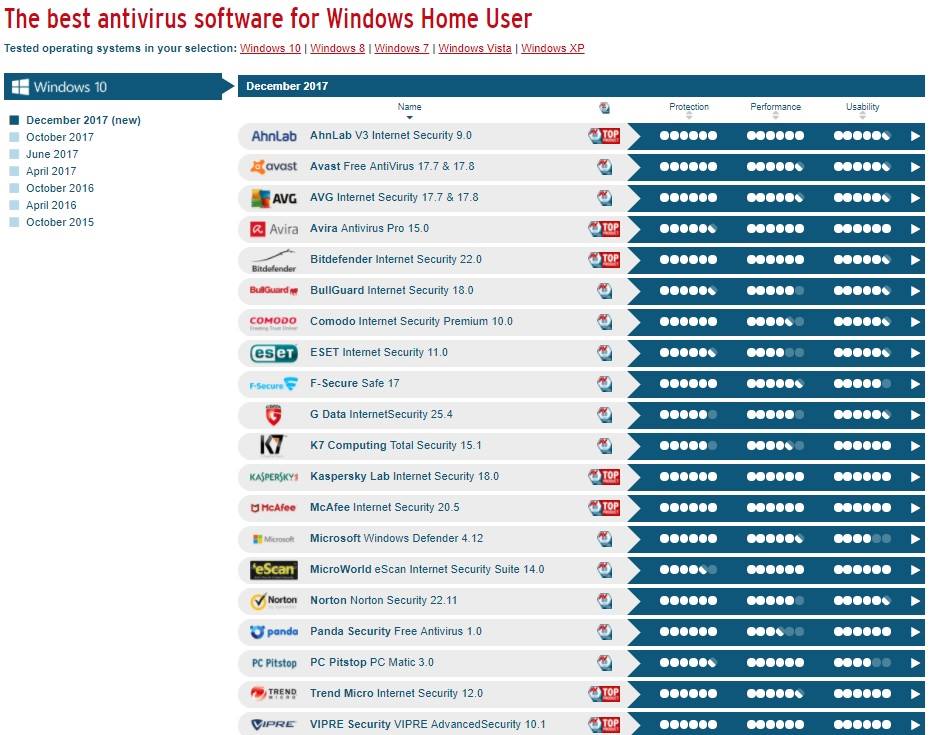Sort the table by Performance
The width and height of the screenshot is (936, 735).
click(775, 110)
